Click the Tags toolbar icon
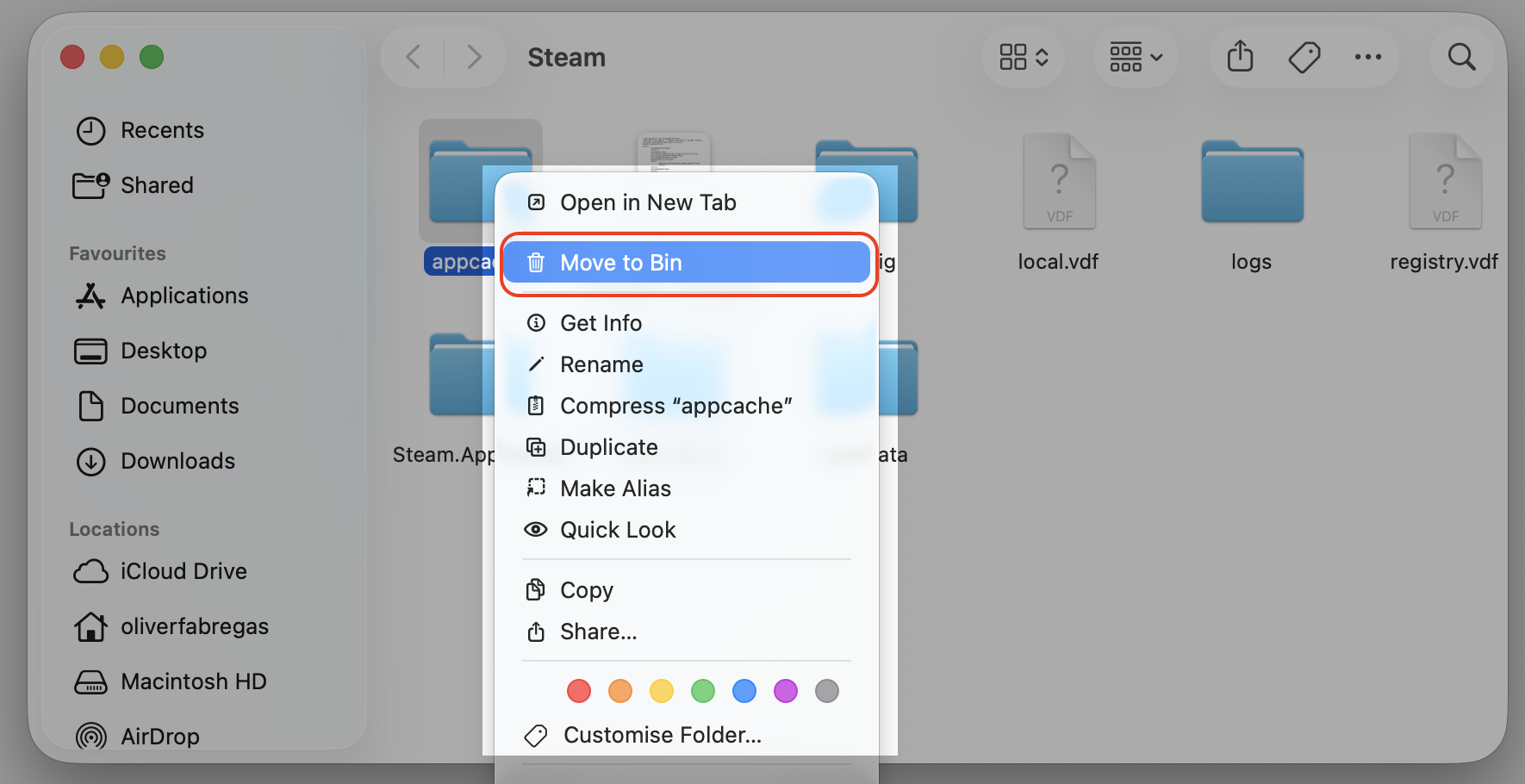The width and height of the screenshot is (1525, 784). 1304,58
